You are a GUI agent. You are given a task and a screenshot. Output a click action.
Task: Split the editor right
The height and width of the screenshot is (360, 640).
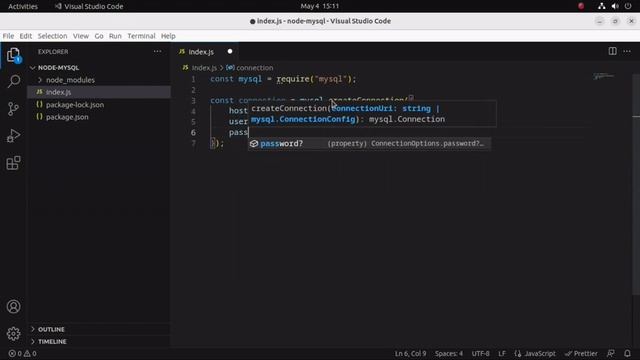(612, 51)
